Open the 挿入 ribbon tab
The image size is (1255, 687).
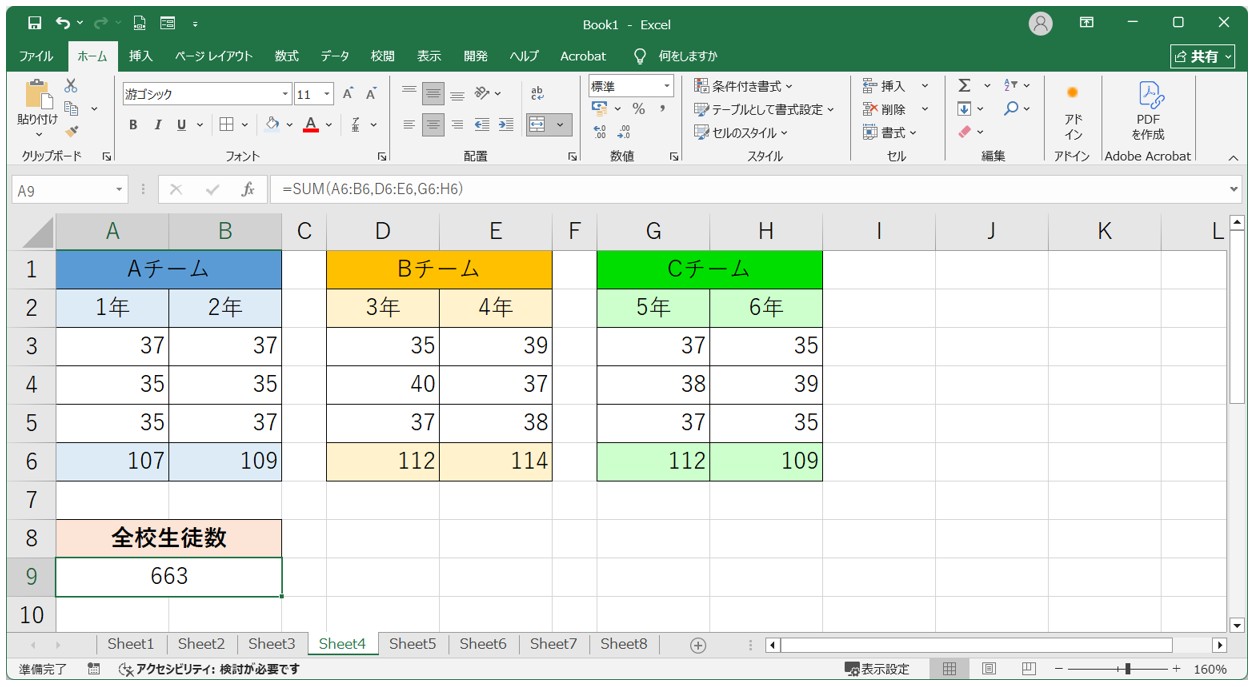pyautogui.click(x=141, y=56)
